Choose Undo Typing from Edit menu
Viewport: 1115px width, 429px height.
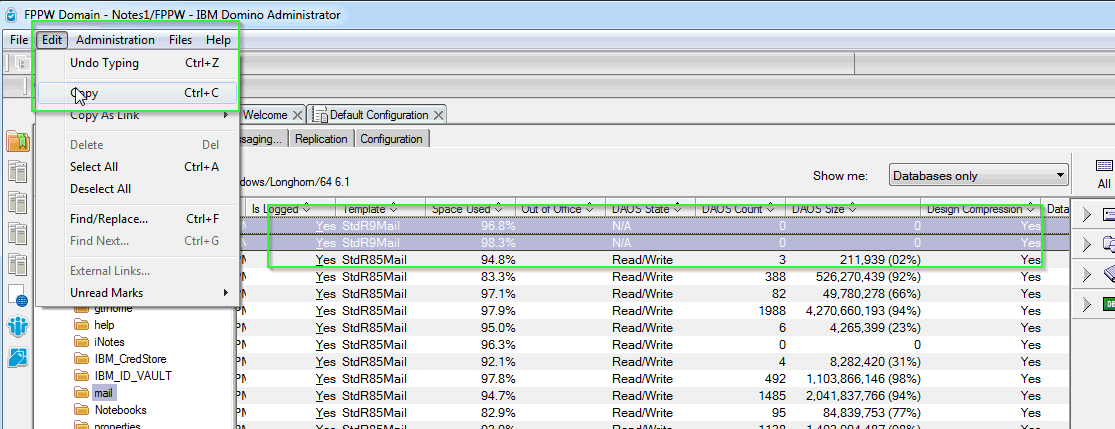[x=137, y=63]
